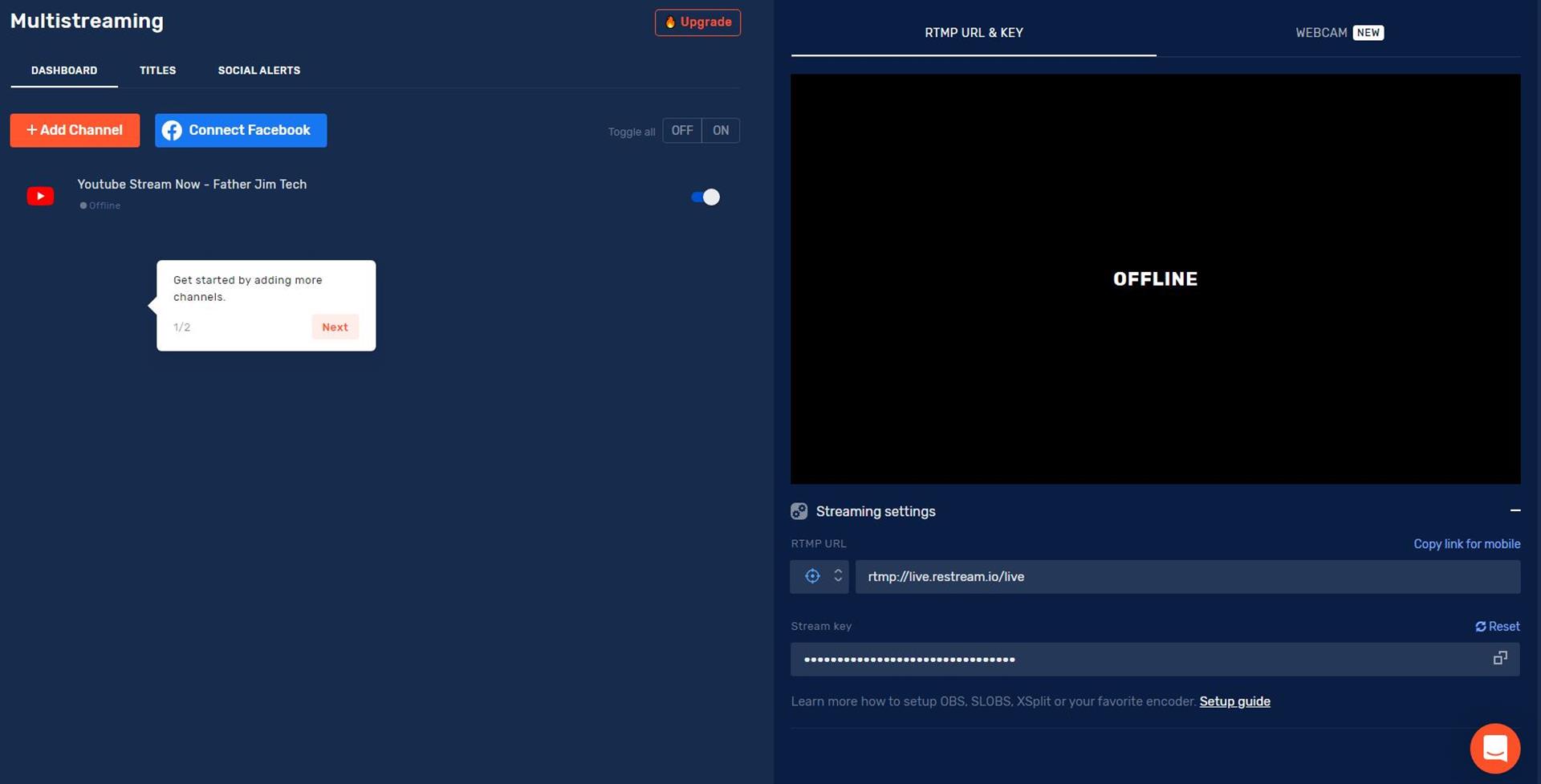Click the masked Stream key field
Viewport: 1541px width, 784px height.
pyautogui.click(x=1155, y=659)
